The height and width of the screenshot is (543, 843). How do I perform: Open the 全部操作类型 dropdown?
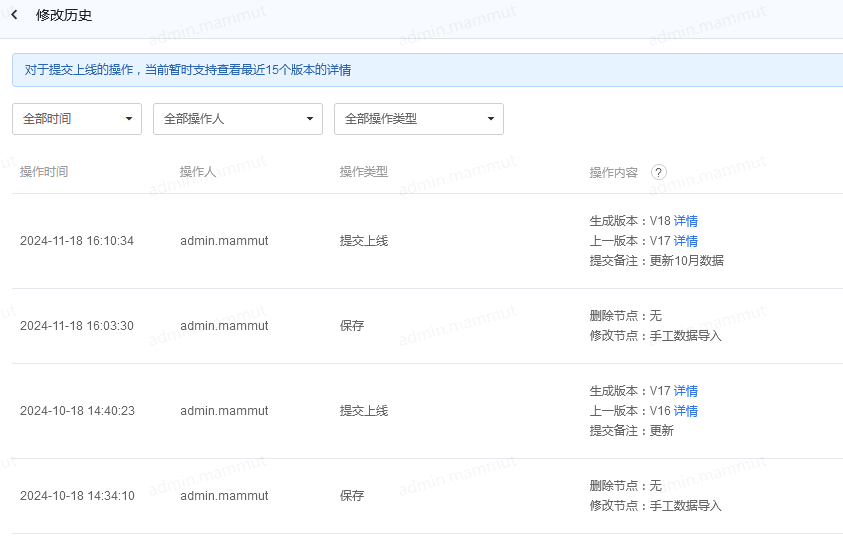[419, 119]
